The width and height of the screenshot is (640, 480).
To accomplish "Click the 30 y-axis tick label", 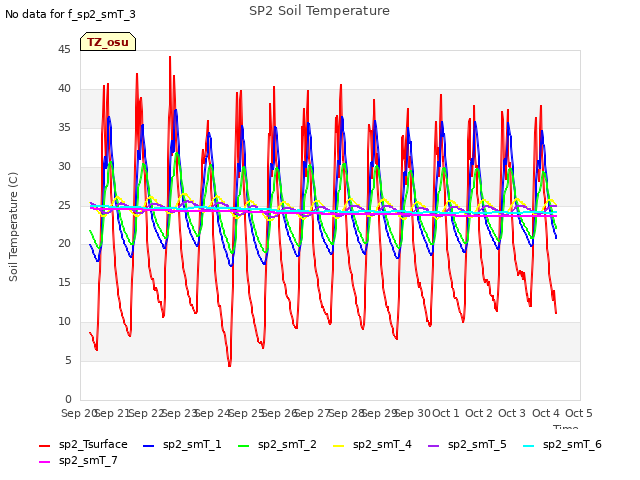I will click(x=64, y=167).
